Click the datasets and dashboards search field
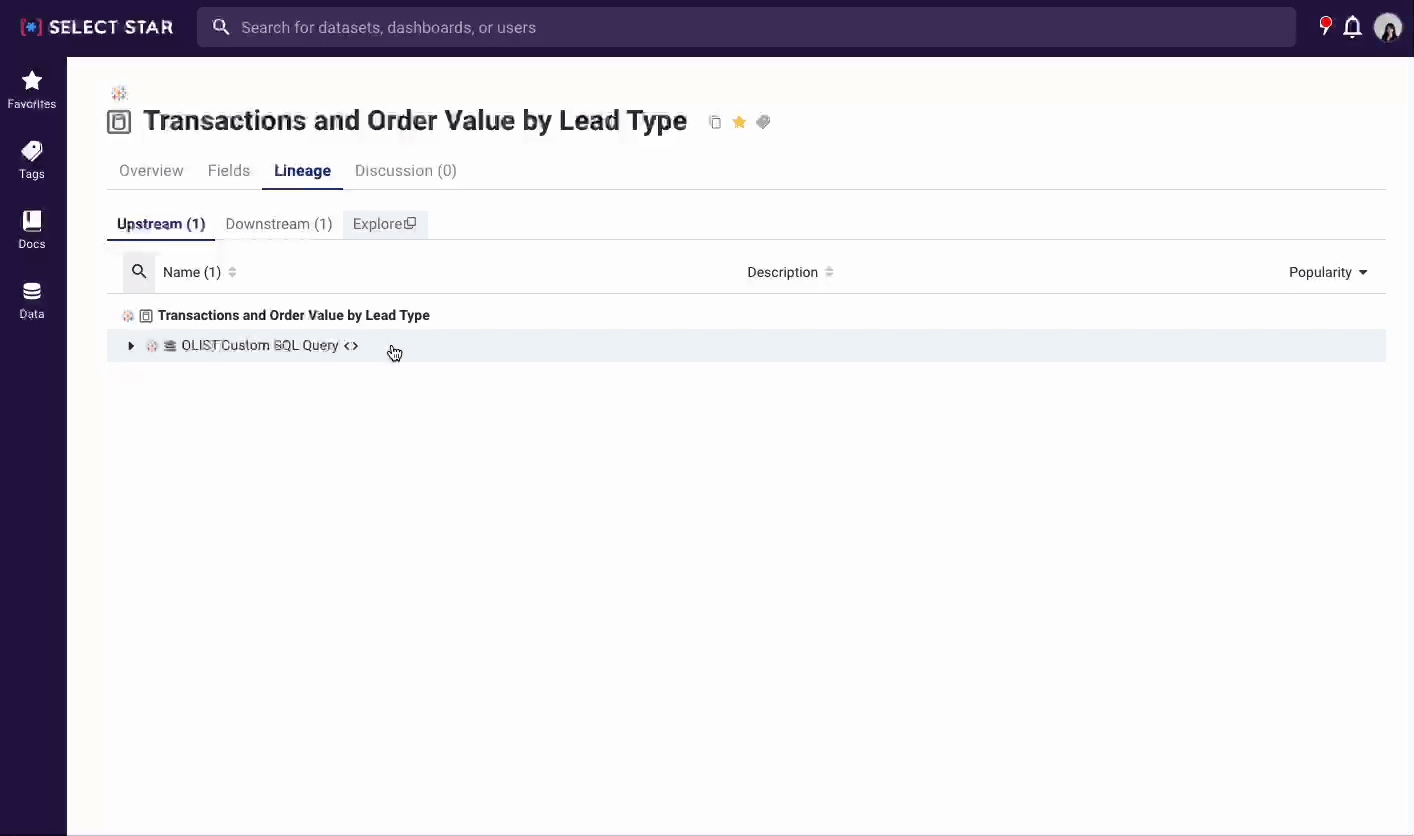The height and width of the screenshot is (836, 1414). [x=745, y=27]
